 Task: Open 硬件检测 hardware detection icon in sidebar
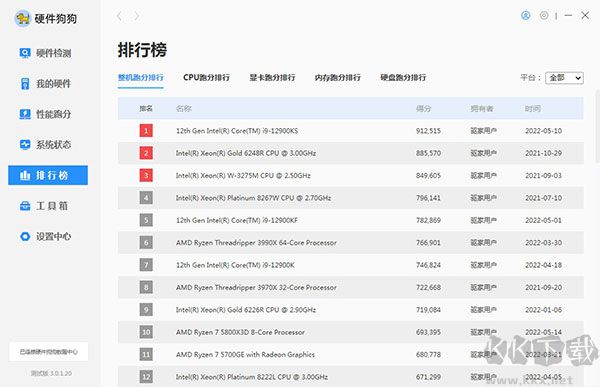tap(25, 53)
